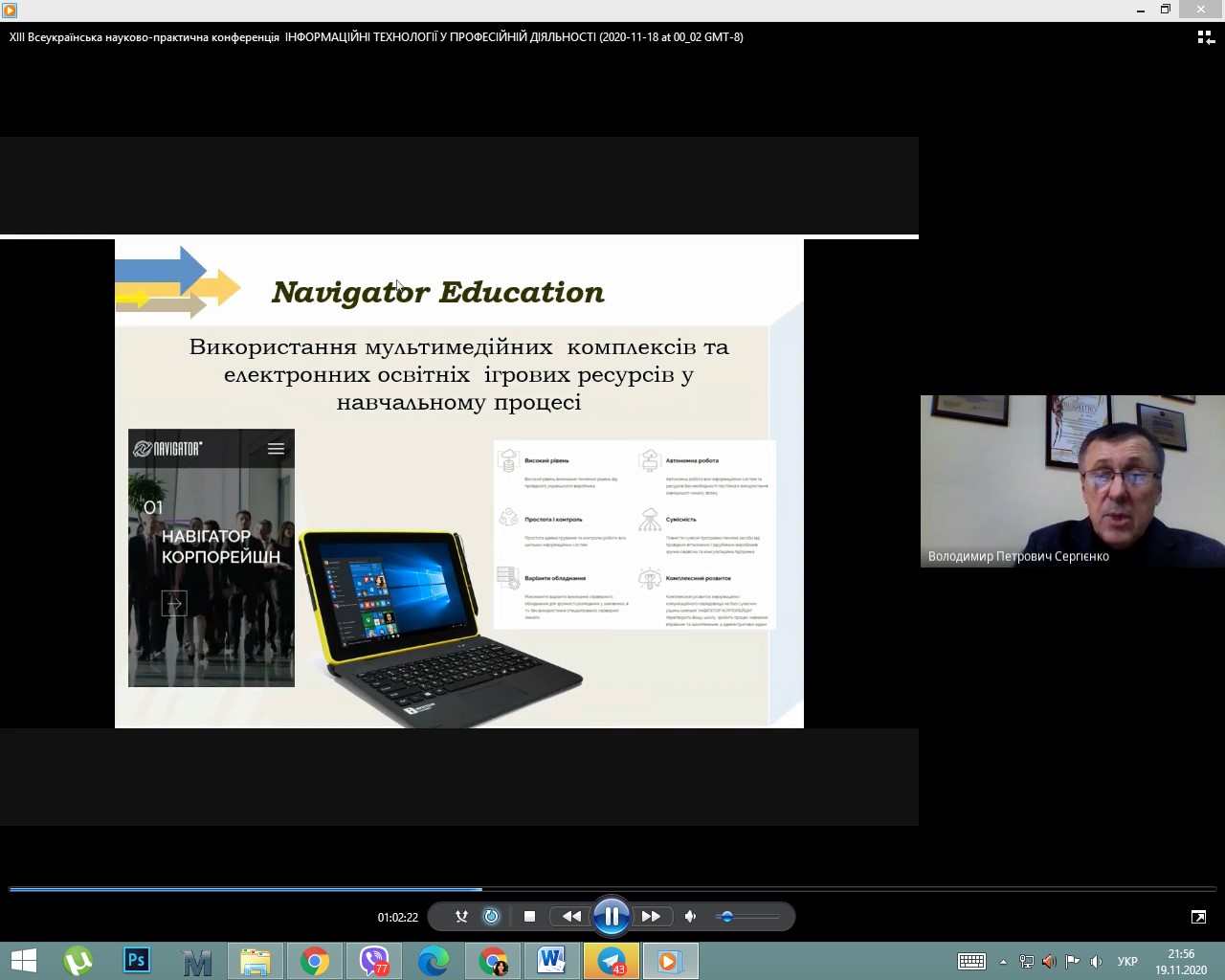Viewport: 1225px width, 980px height.
Task: Open the first Chrome taskbar icon
Action: (x=315, y=961)
